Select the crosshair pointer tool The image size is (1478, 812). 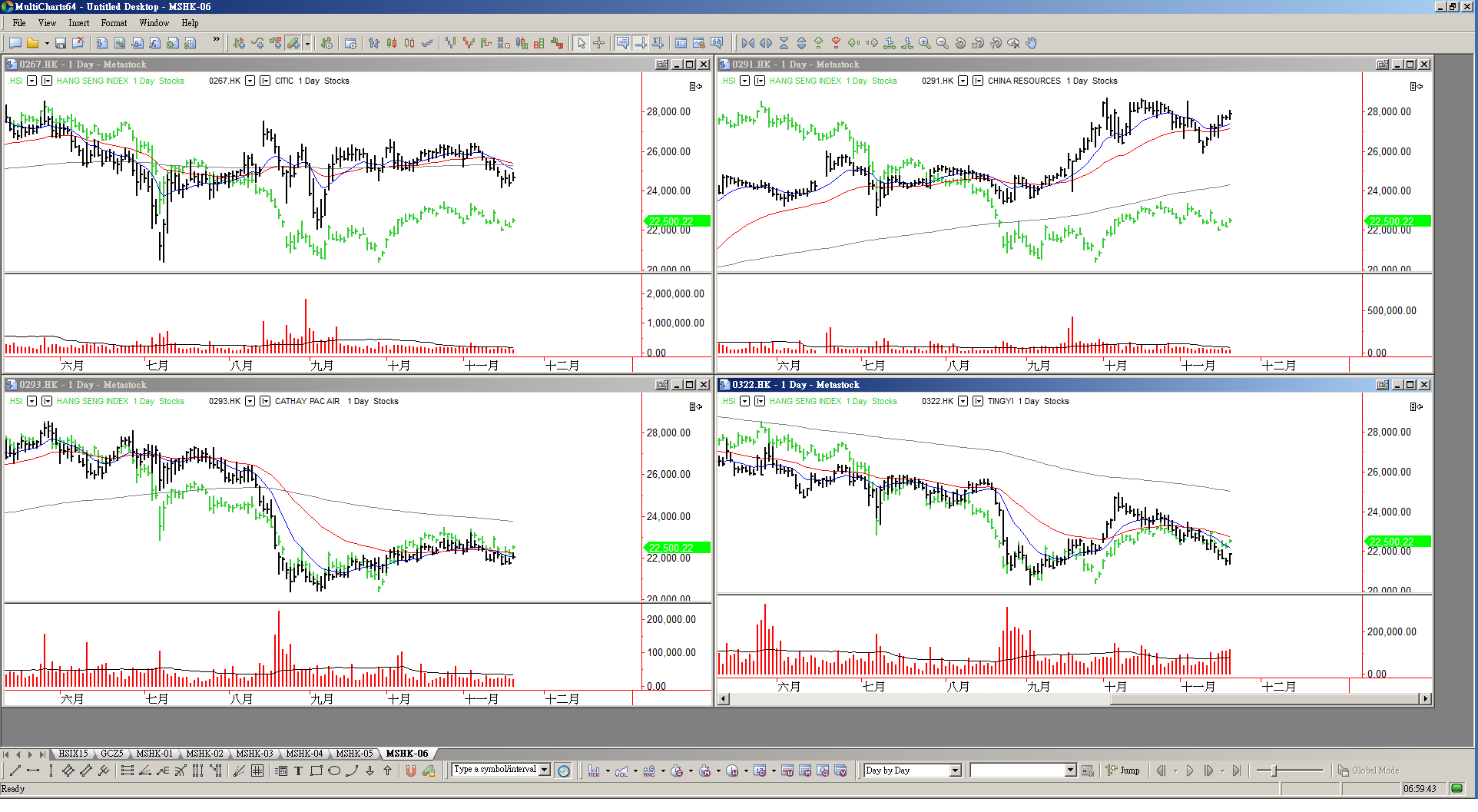coord(599,43)
